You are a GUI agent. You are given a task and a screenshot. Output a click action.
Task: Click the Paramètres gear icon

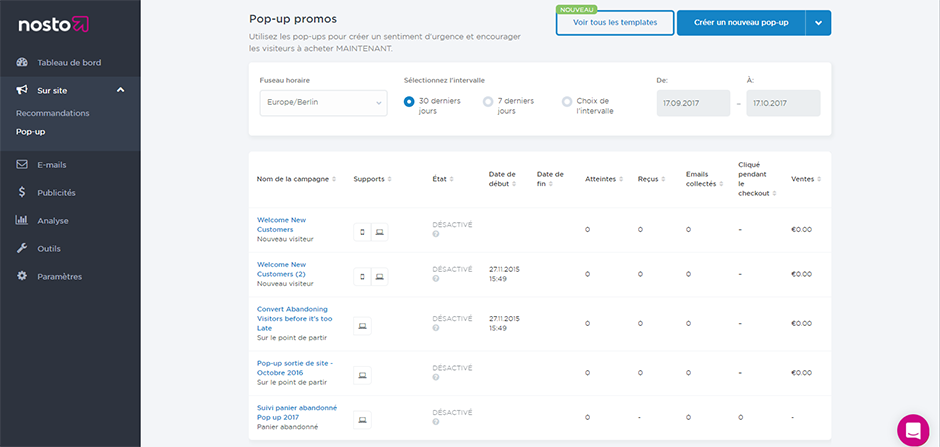click(x=22, y=276)
